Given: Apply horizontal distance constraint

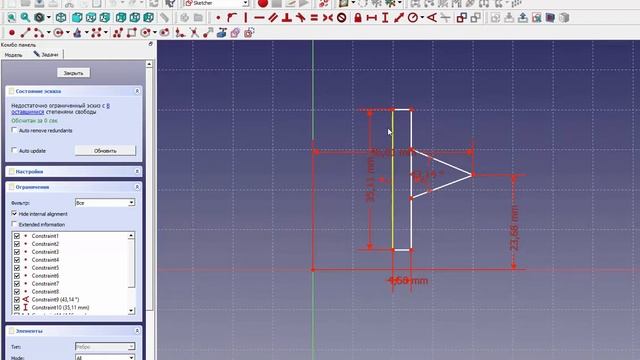Looking at the screenshot, I should [371, 18].
